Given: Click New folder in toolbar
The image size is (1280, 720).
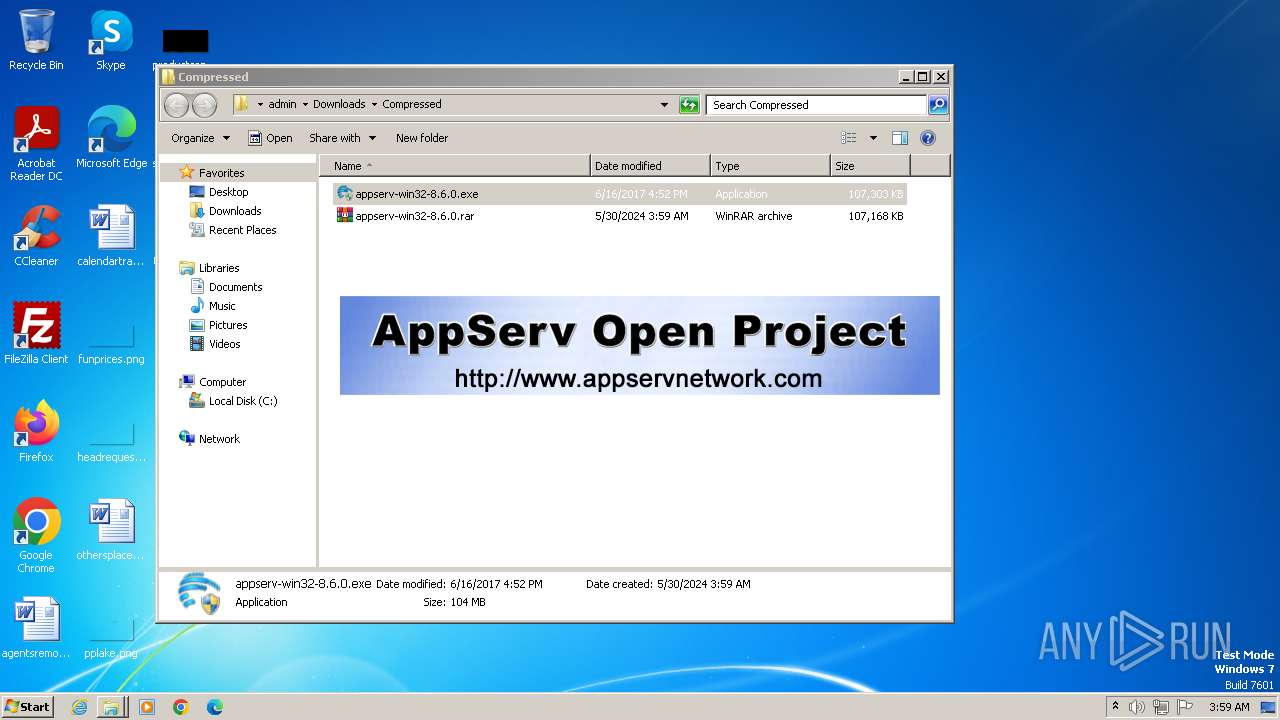Looking at the screenshot, I should pyautogui.click(x=422, y=138).
